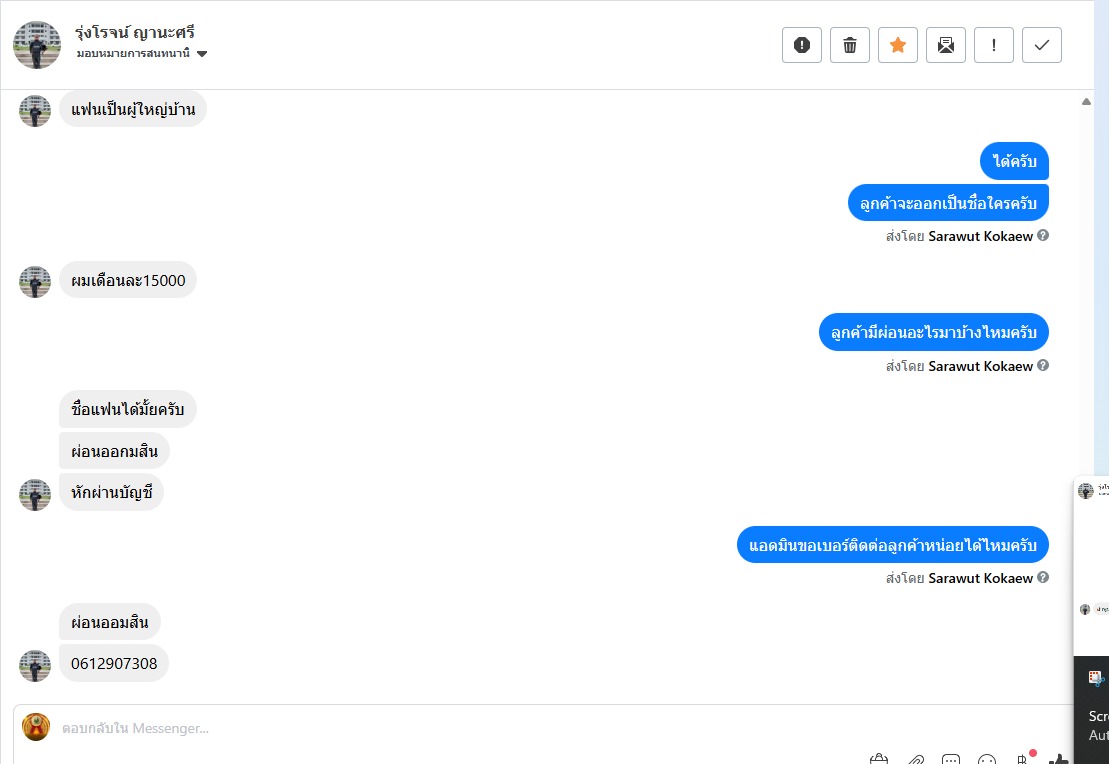This screenshot has height=764, width=1109.
Task: Open the emoji picker smiley icon
Action: tap(987, 759)
